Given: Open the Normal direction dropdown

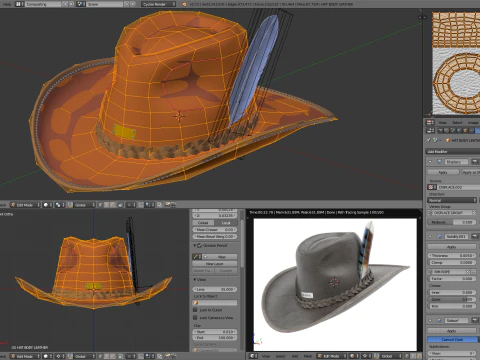Looking at the screenshot, I should point(452,200).
